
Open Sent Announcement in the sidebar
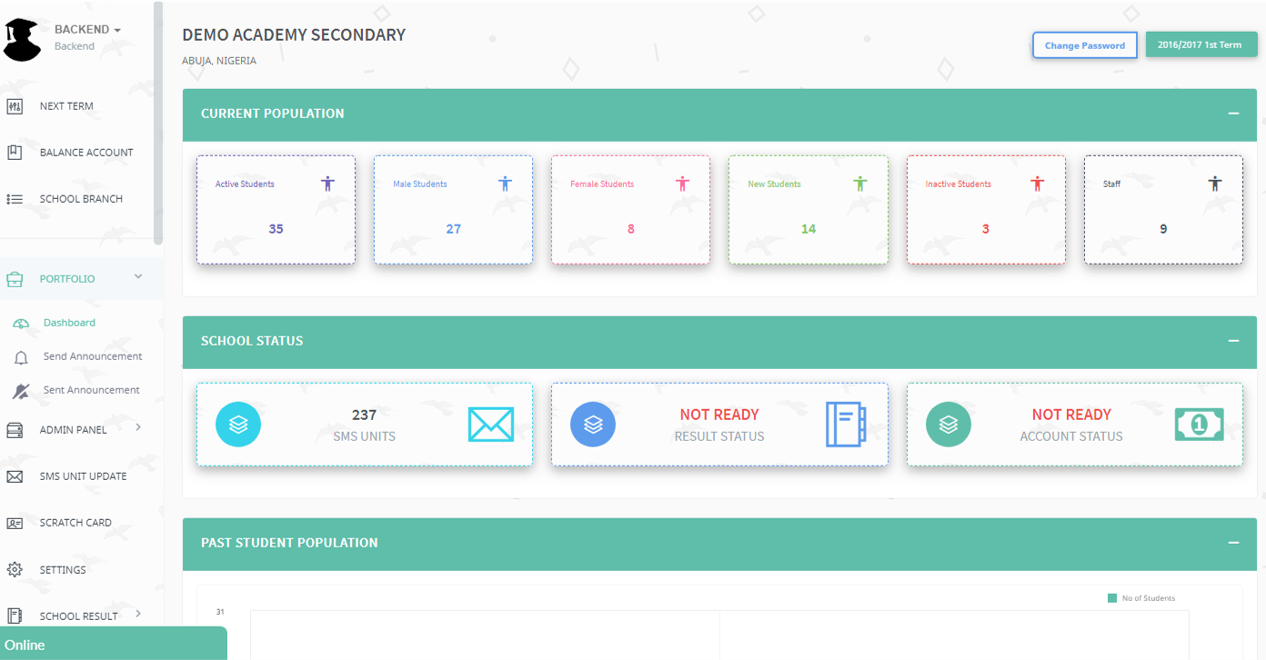click(90, 390)
